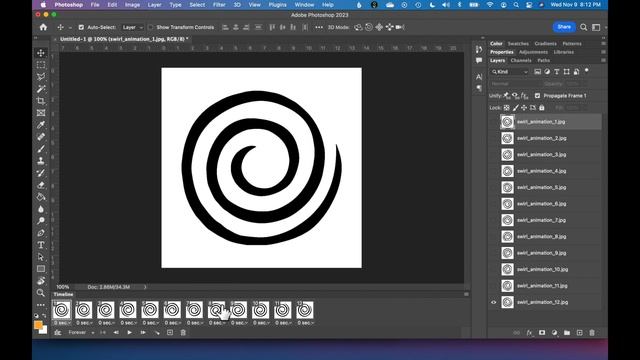Select the Magic Wand tool
640x360 pixels.
(41, 89)
